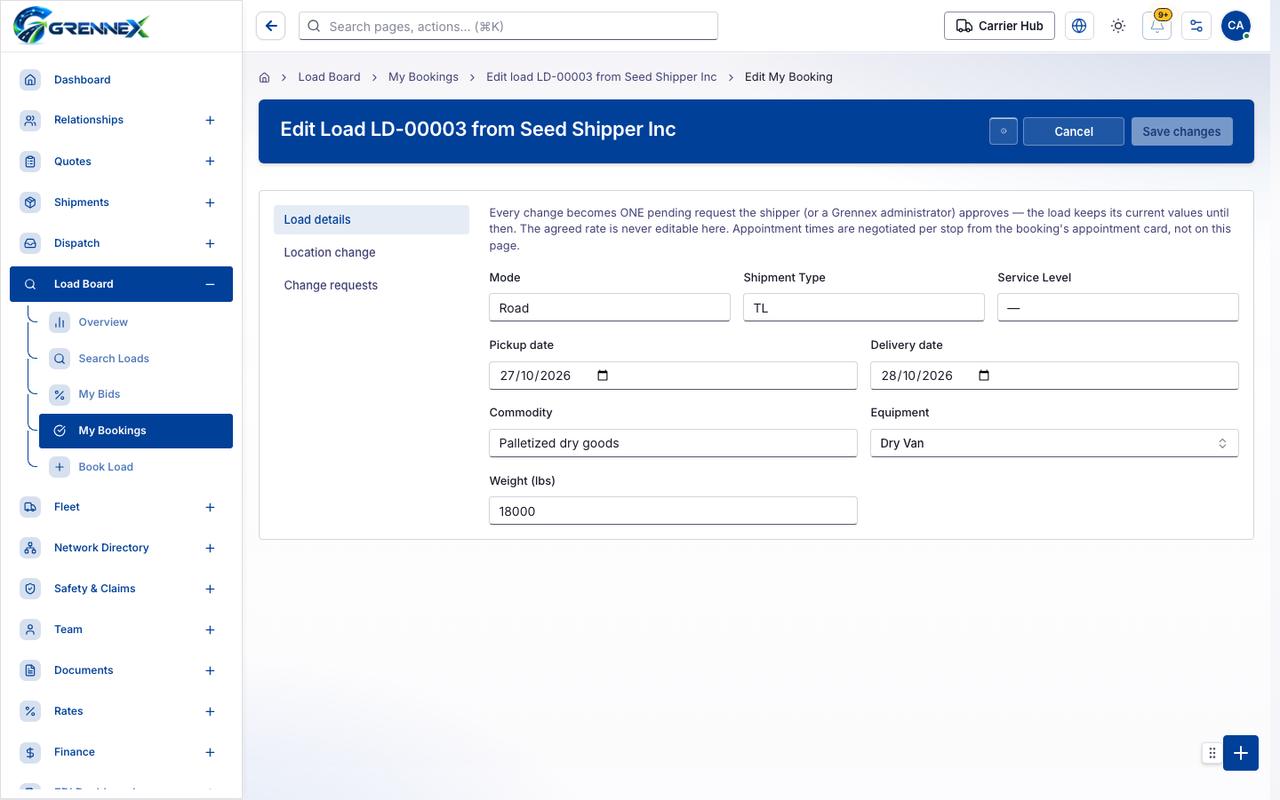
Task: Open the language globe icon
Action: 1079,26
